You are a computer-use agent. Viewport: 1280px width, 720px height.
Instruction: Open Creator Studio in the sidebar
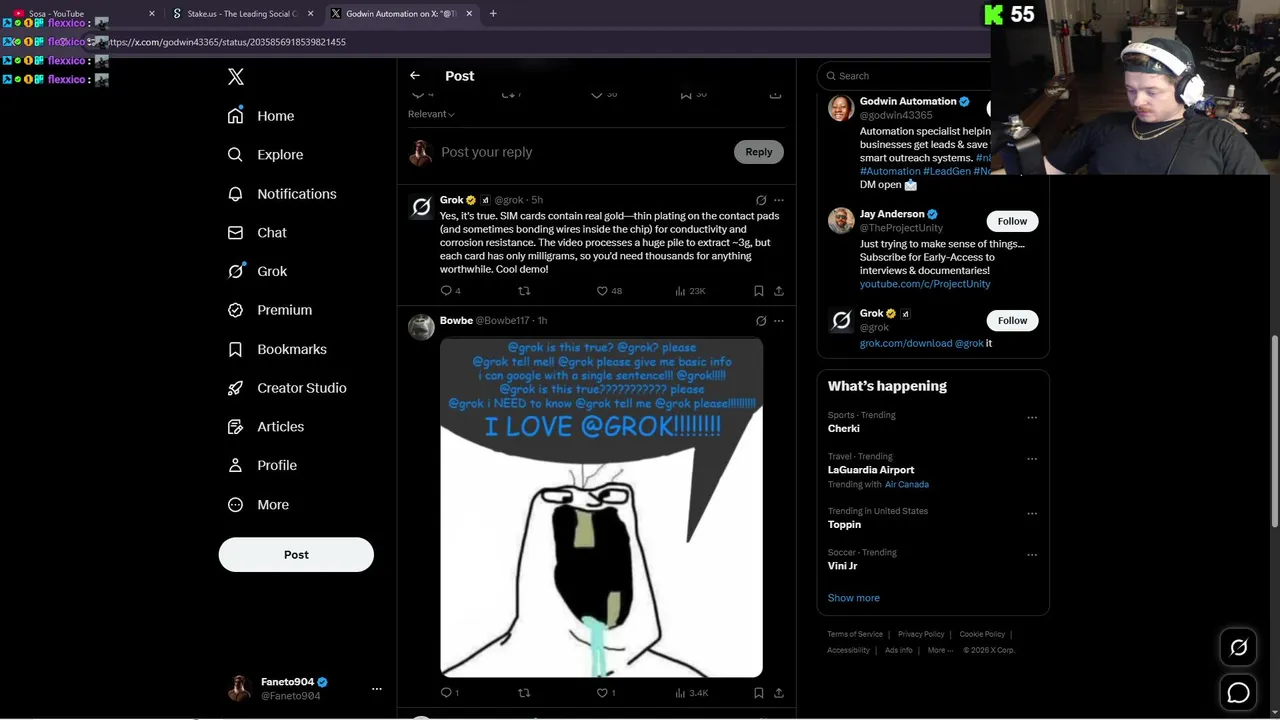point(287,388)
